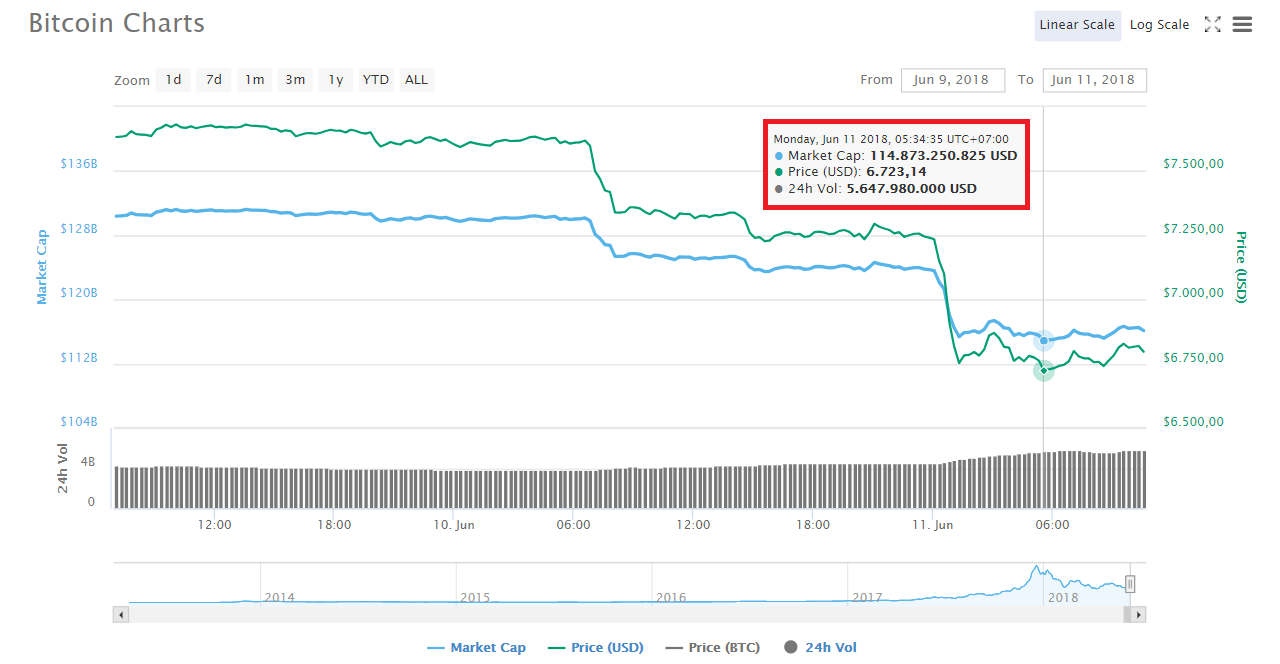Select the YTD zoom range

(376, 80)
